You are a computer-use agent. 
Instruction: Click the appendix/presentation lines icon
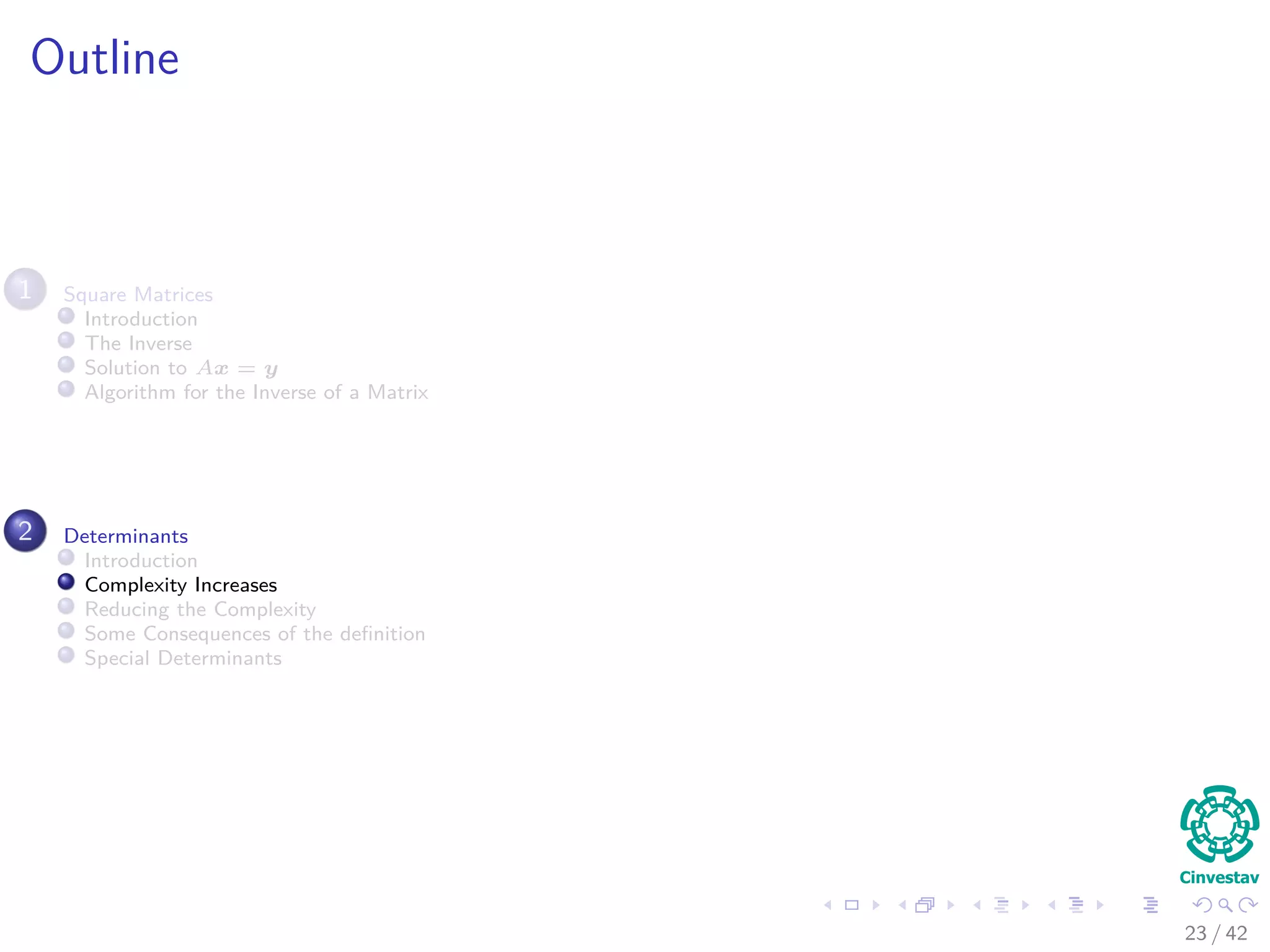click(x=1150, y=906)
